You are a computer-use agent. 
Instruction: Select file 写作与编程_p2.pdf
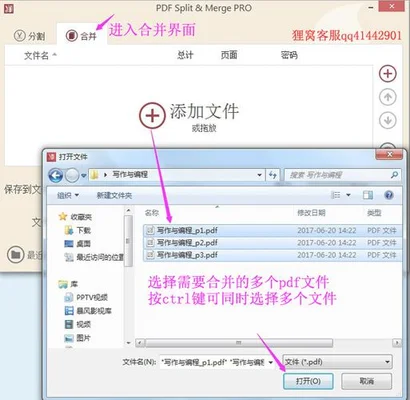coord(272,243)
